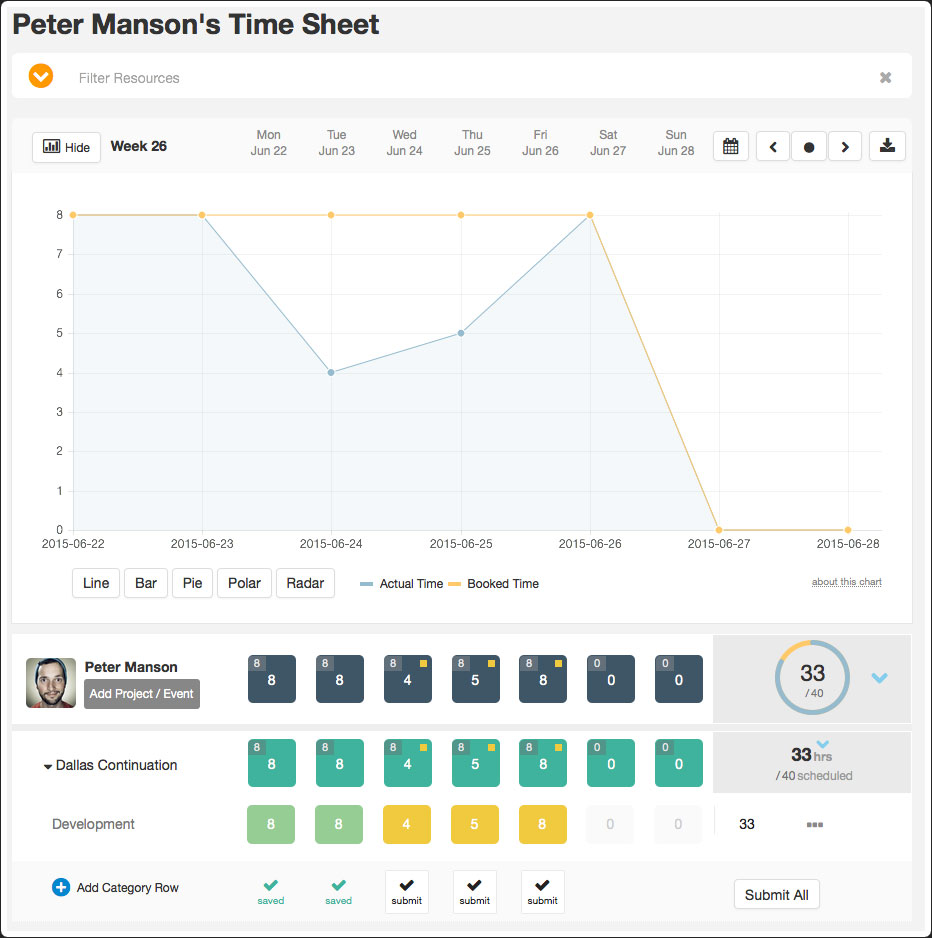Switch chart to Polar type
Viewport: 932px width, 938px height.
pos(244,583)
